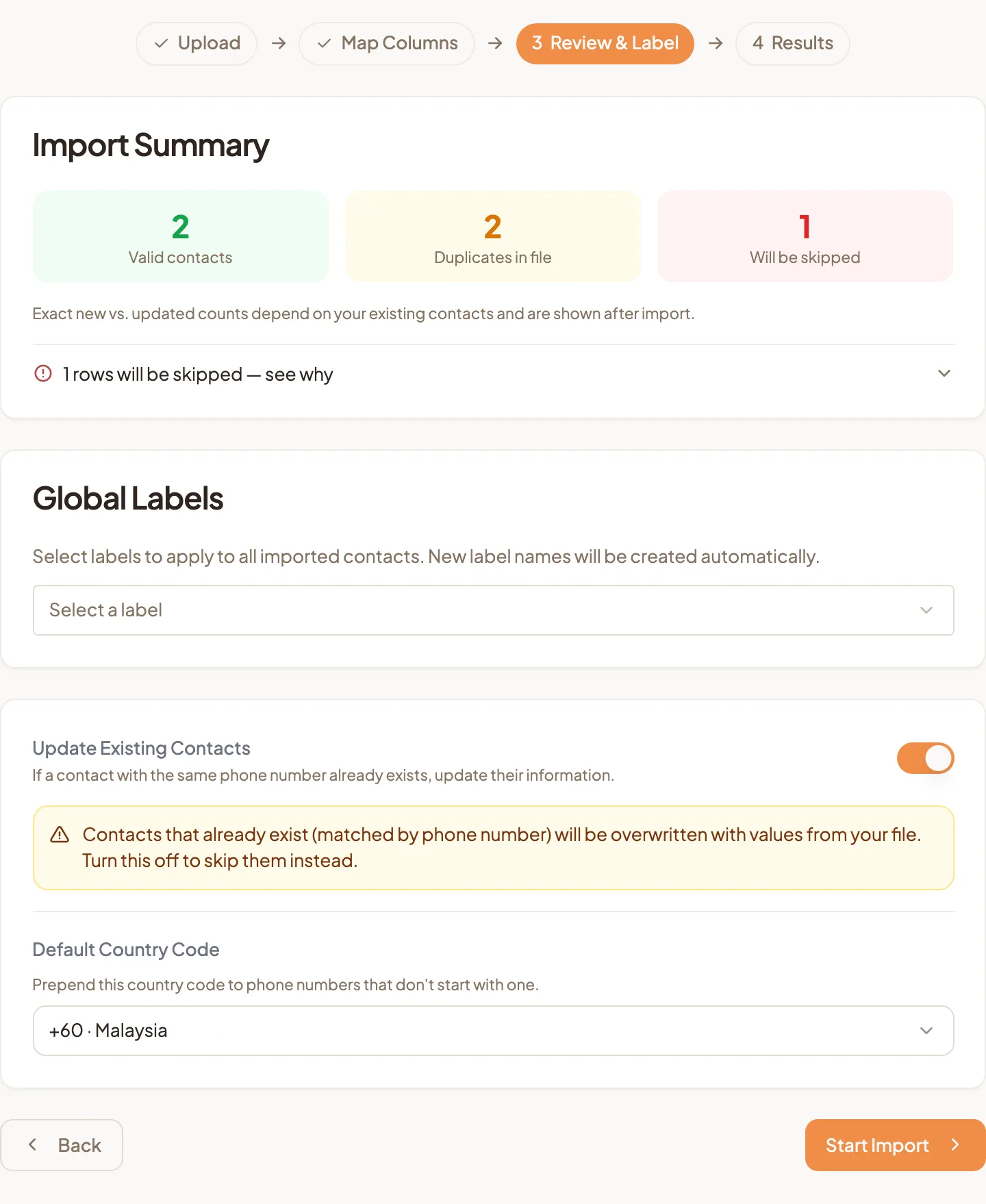Screen dimensions: 986x1204
Task: Click the 'Exact new vs. updated counts' note
Action: tap(364, 314)
